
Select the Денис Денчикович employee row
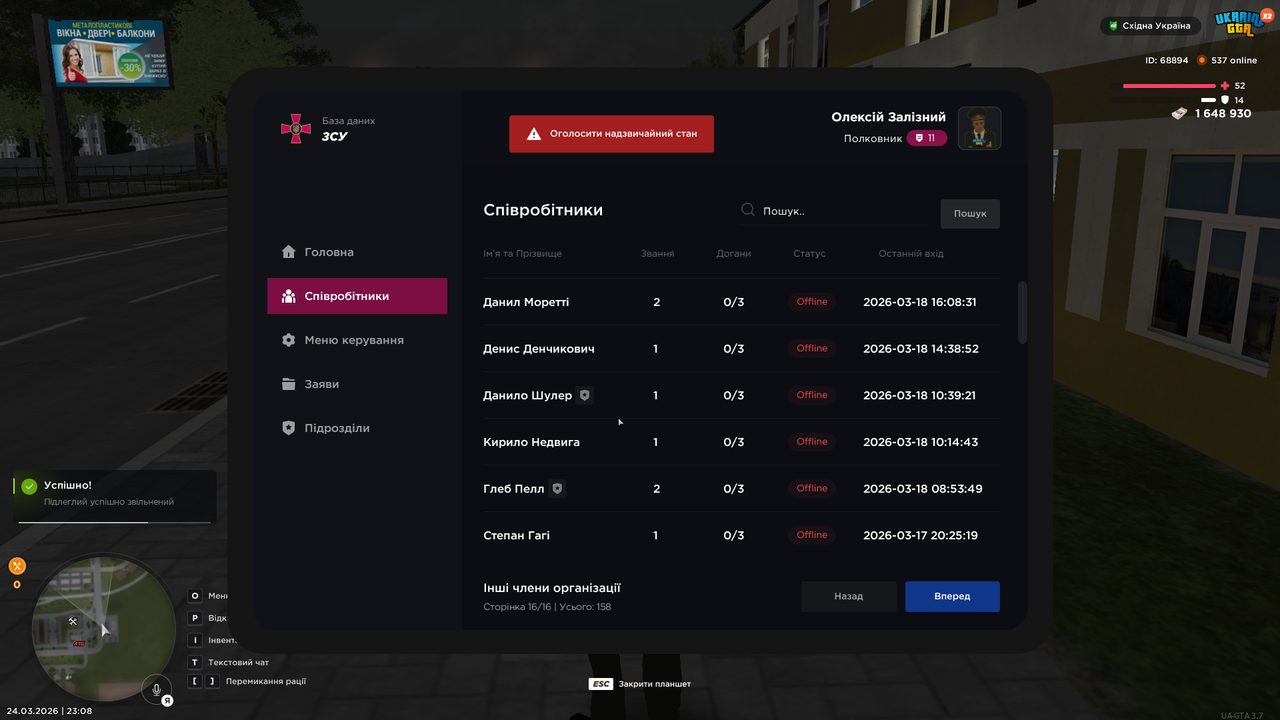pos(741,349)
